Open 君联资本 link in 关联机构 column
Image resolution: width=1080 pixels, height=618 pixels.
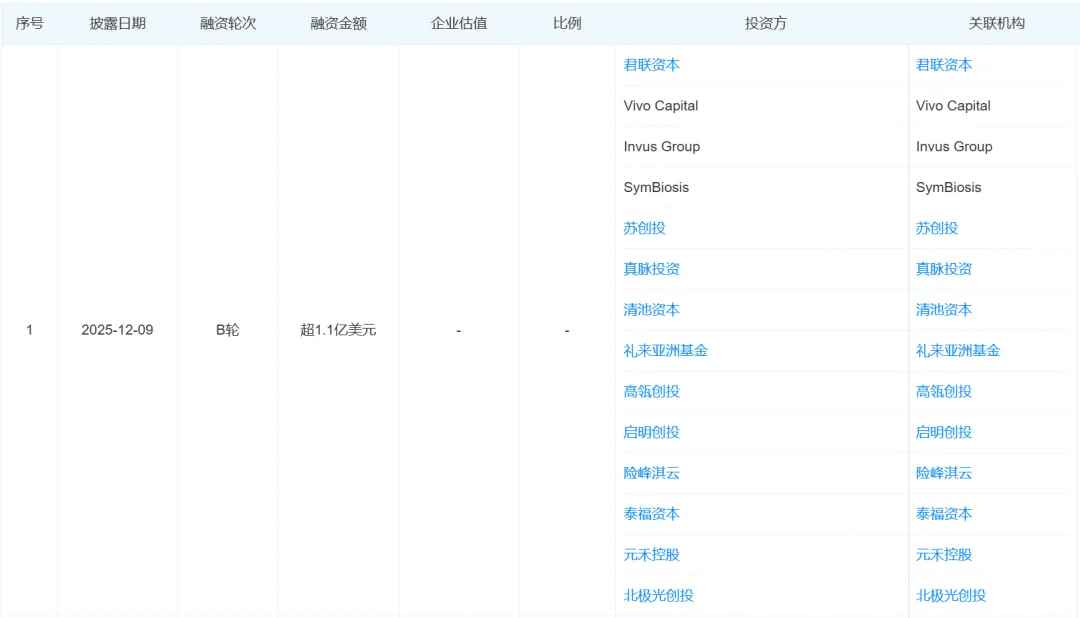click(x=944, y=65)
